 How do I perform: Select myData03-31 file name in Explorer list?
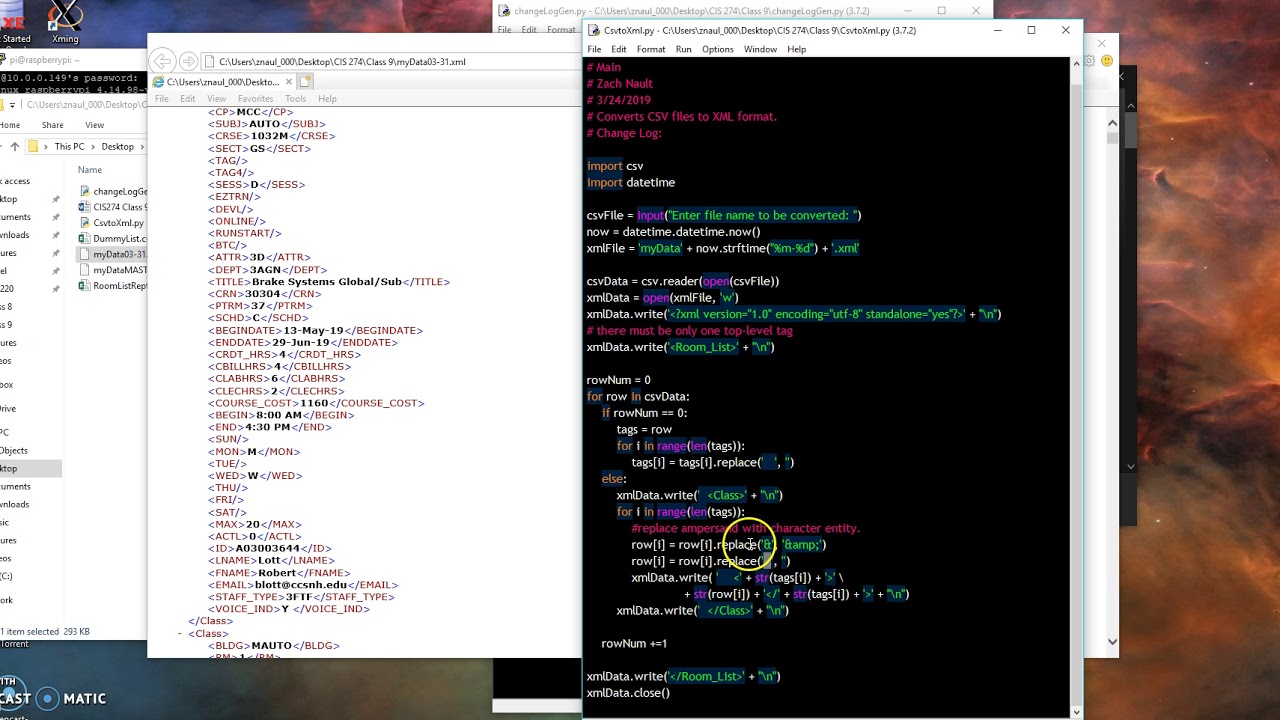click(120, 254)
